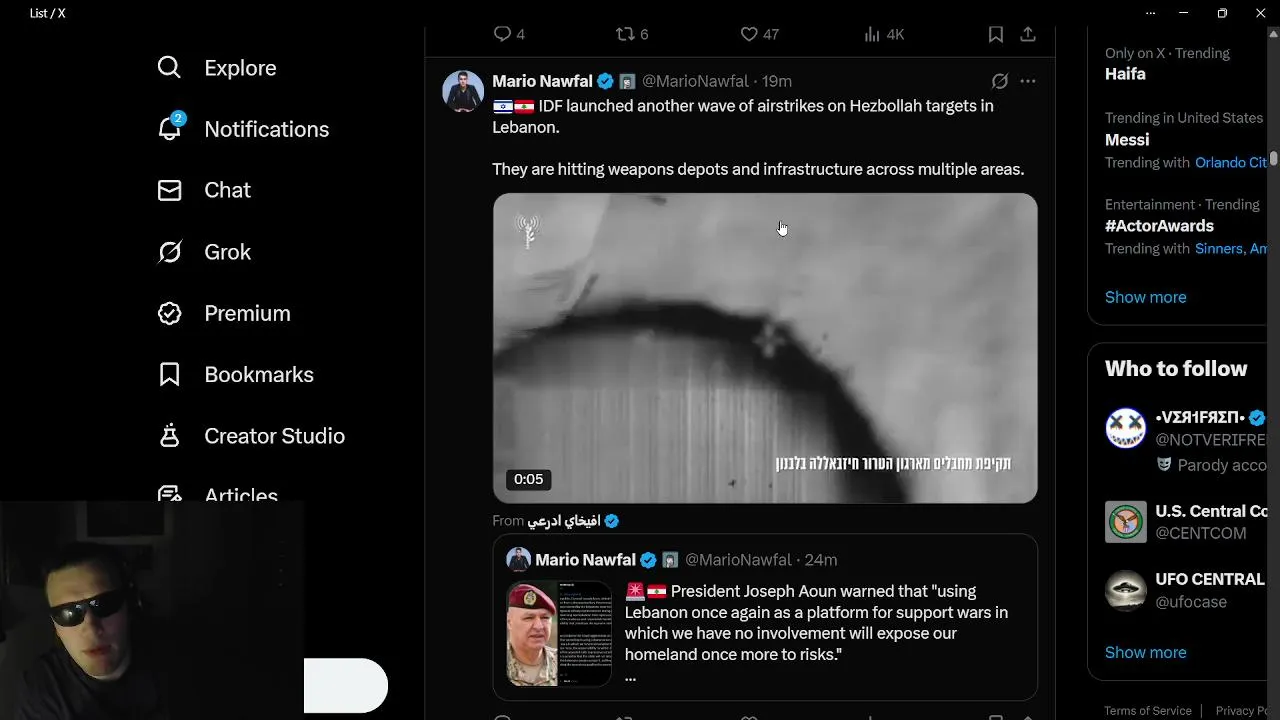Screen dimensions: 1280x720
Task: Play the IDF airstrike video
Action: click(x=765, y=348)
